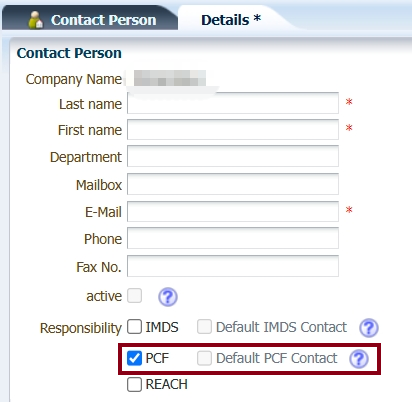Viewport: 412px width, 402px height.
Task: Switch to the Contact Person tab
Action: click(x=90, y=19)
